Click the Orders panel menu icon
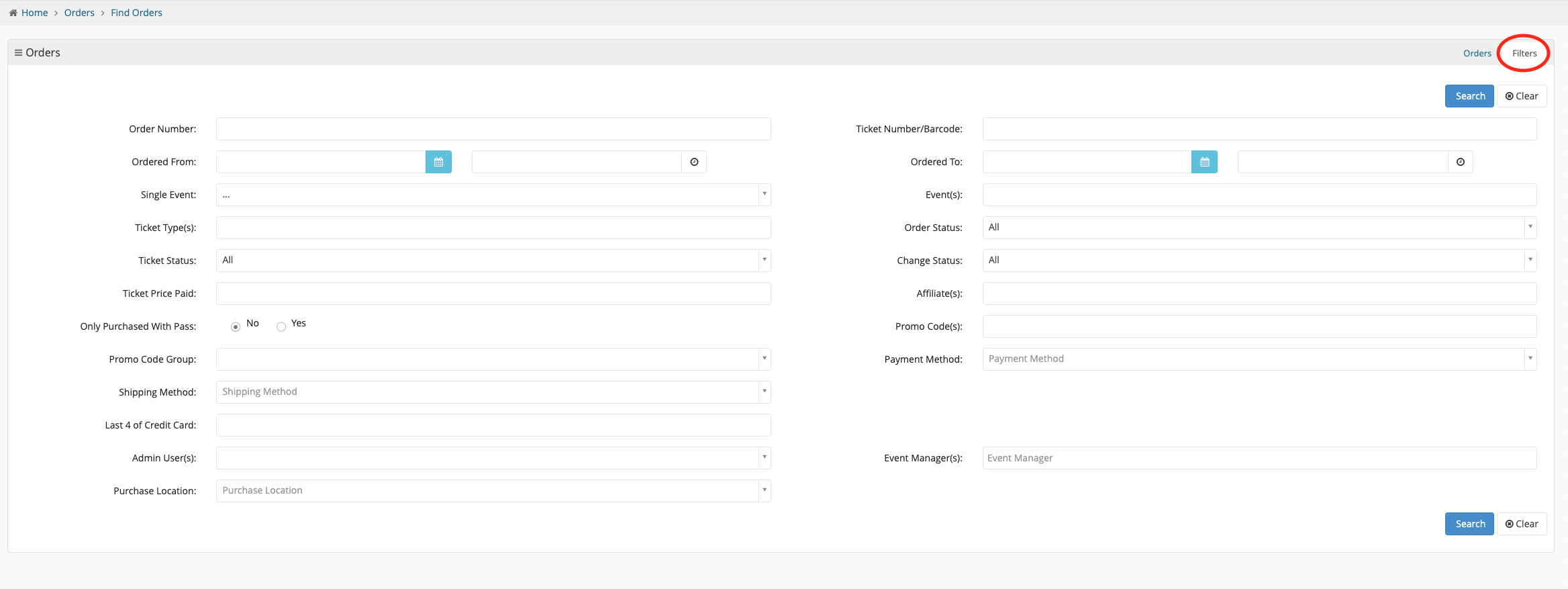 tap(18, 52)
